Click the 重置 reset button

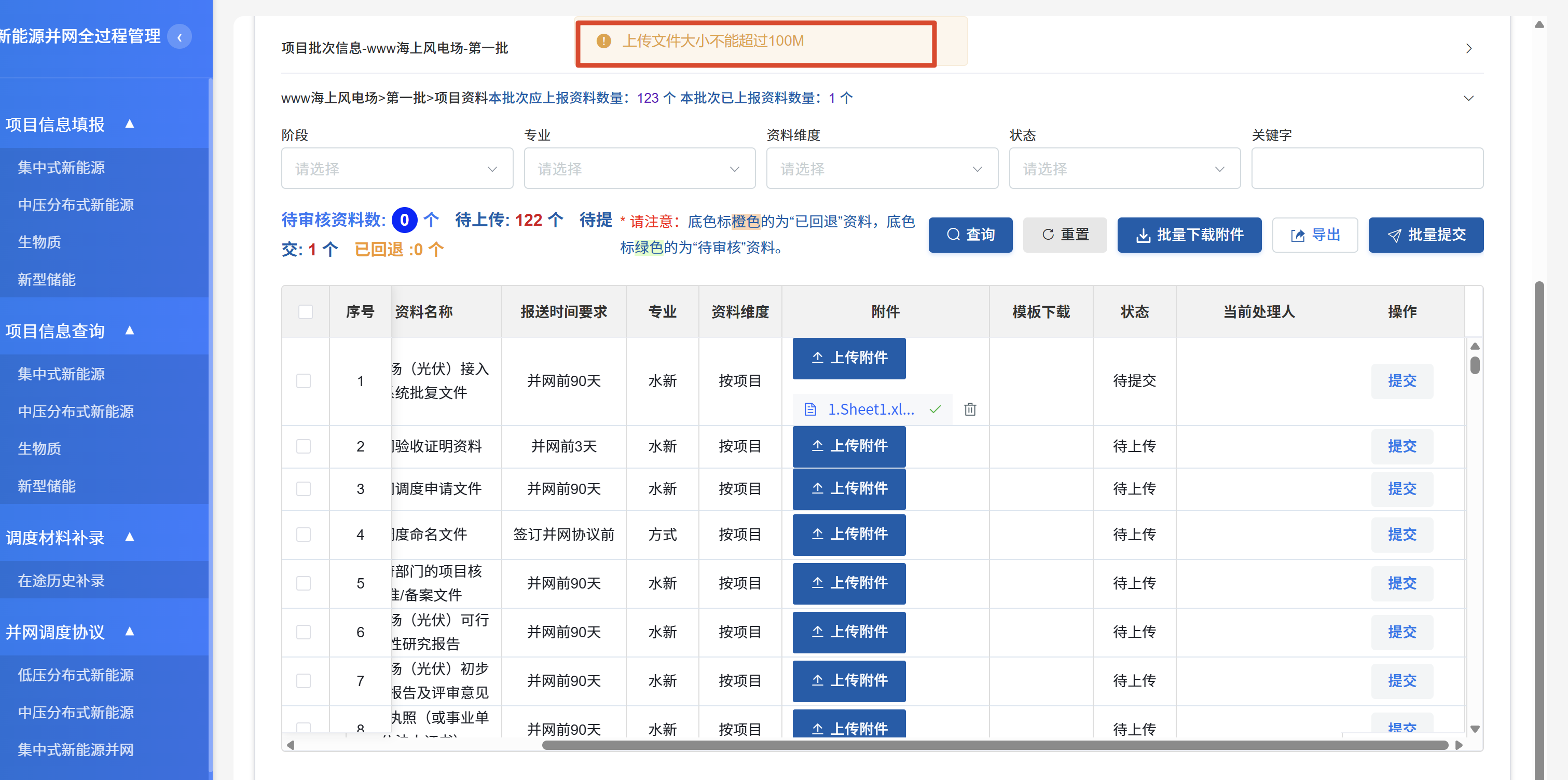1065,235
